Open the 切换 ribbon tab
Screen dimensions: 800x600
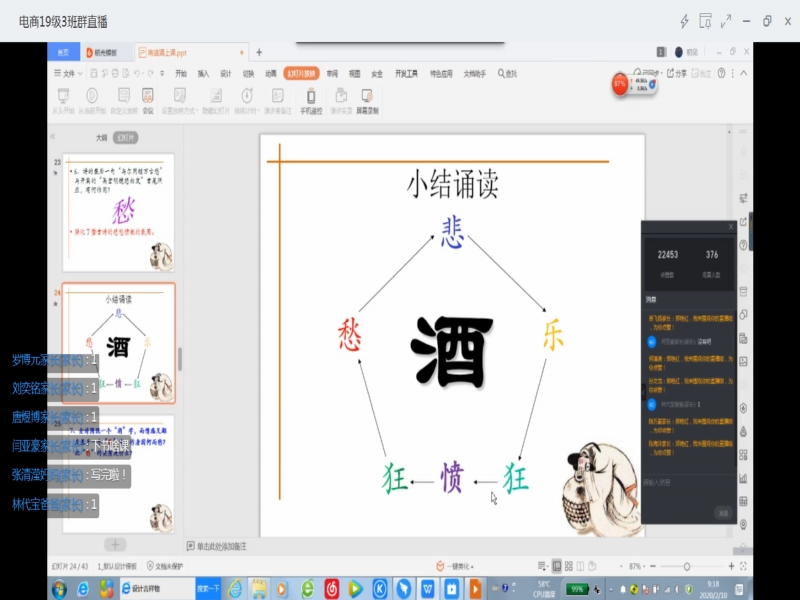248,73
